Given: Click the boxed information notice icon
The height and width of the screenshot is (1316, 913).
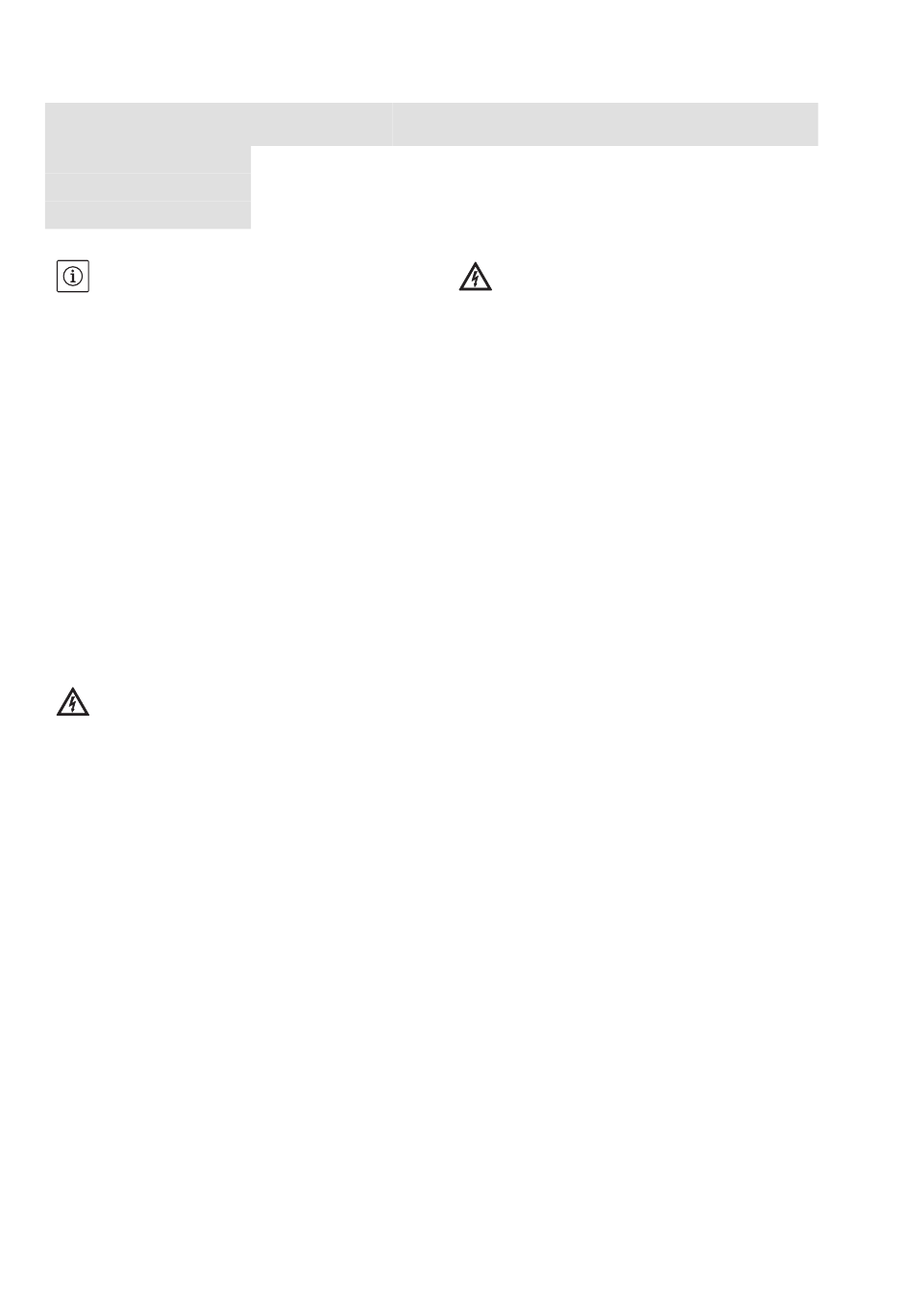Looking at the screenshot, I should pos(72,277).
